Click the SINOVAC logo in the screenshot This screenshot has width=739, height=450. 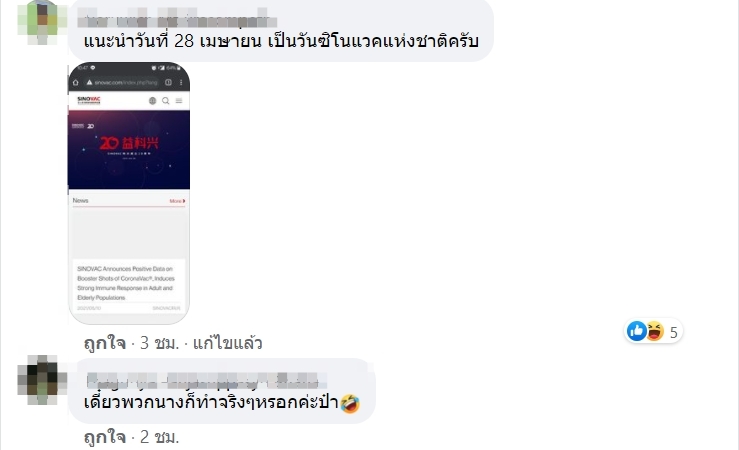pyautogui.click(x=89, y=100)
